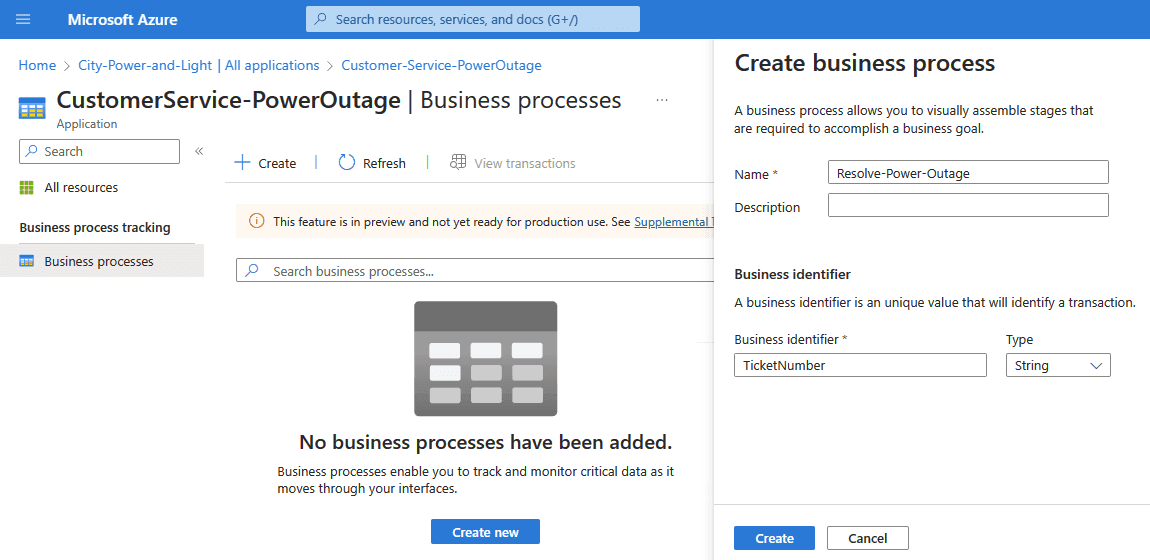This screenshot has width=1150, height=560.
Task: Collapse the sidebar with the double-chevron icon
Action: pyautogui.click(x=199, y=151)
